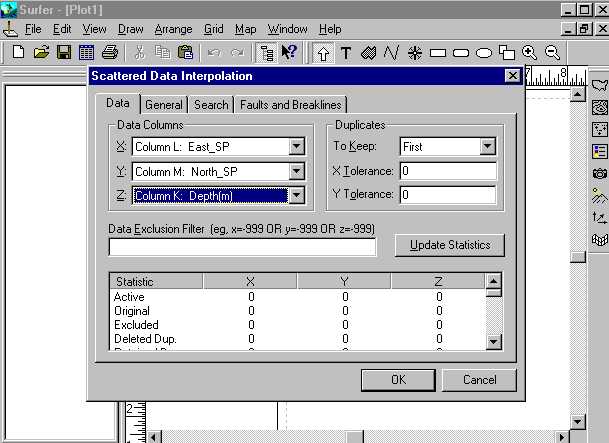The height and width of the screenshot is (443, 609).
Task: Click statistics list scroll down arrow
Action: point(494,342)
